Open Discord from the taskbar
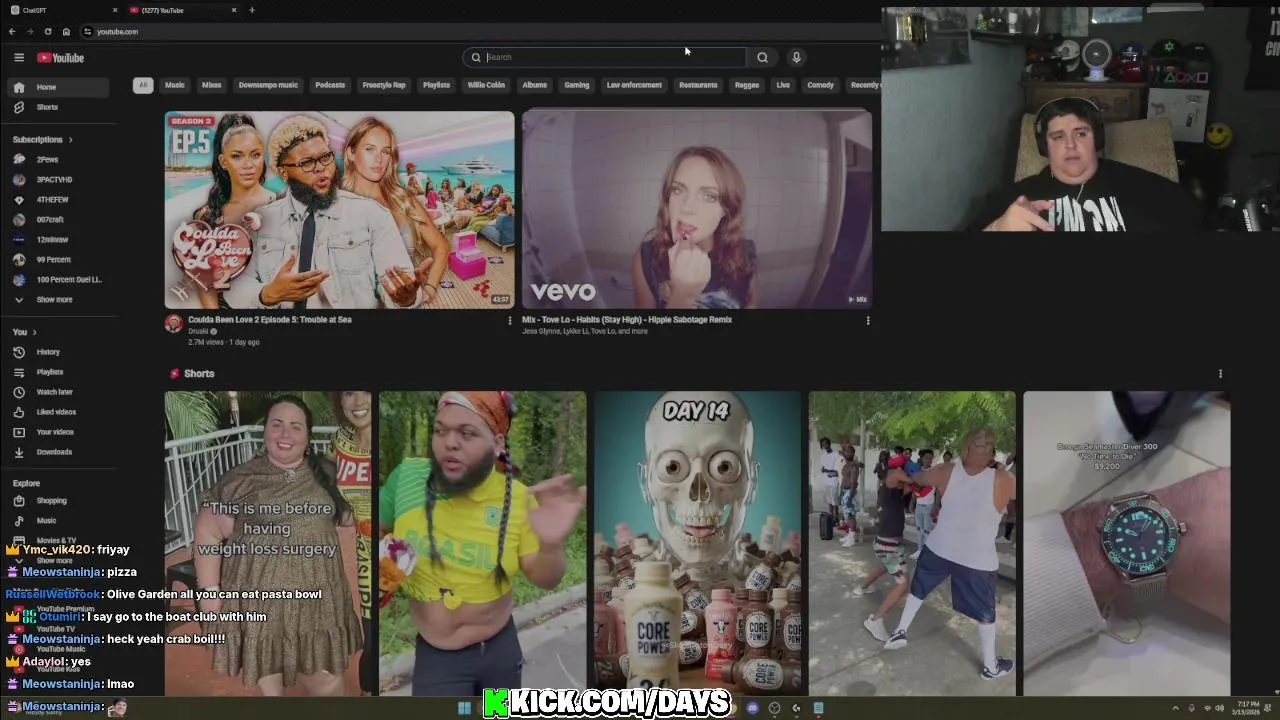This screenshot has width=1280, height=720. coord(752,708)
